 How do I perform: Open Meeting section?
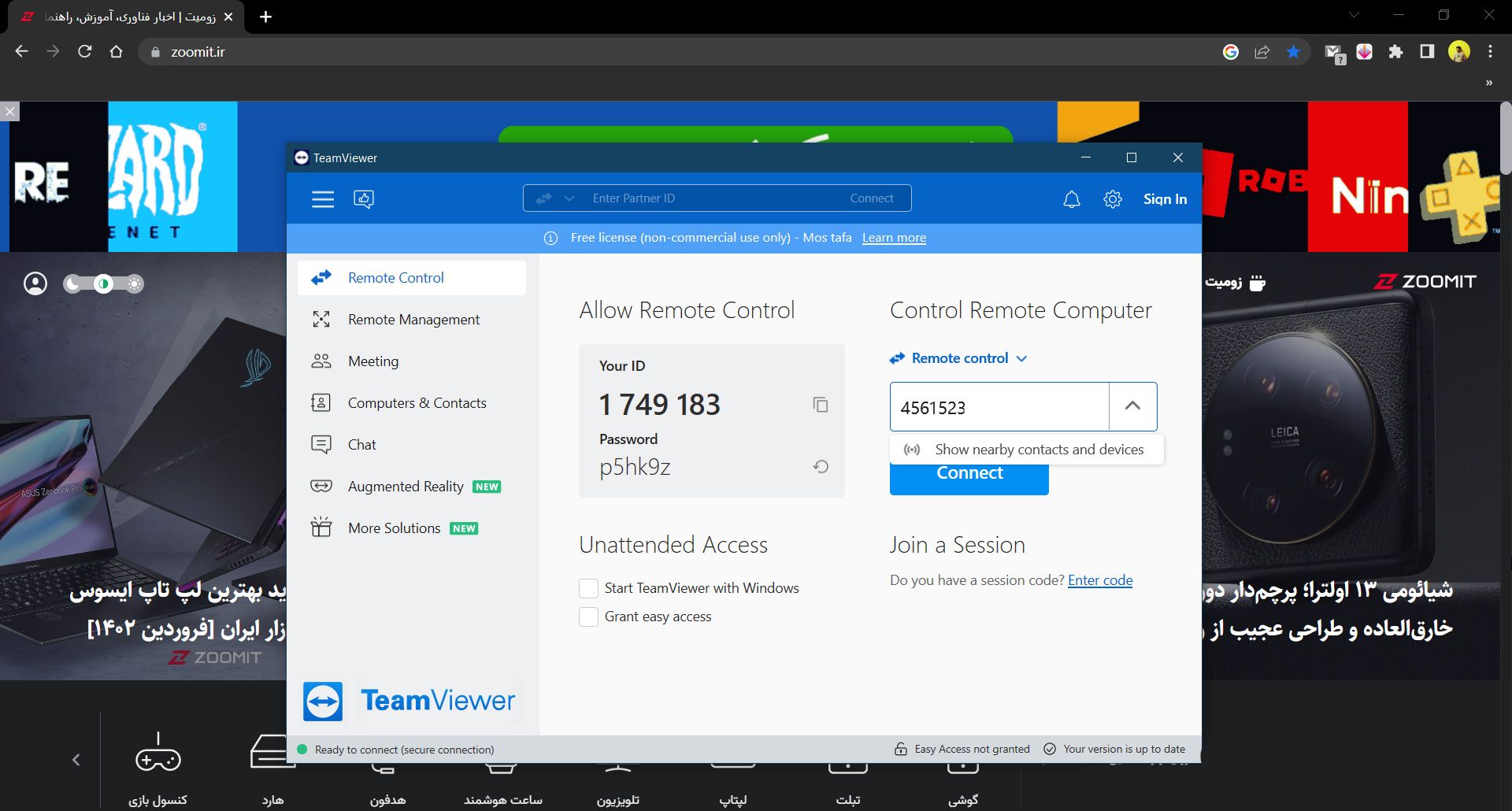(412, 361)
